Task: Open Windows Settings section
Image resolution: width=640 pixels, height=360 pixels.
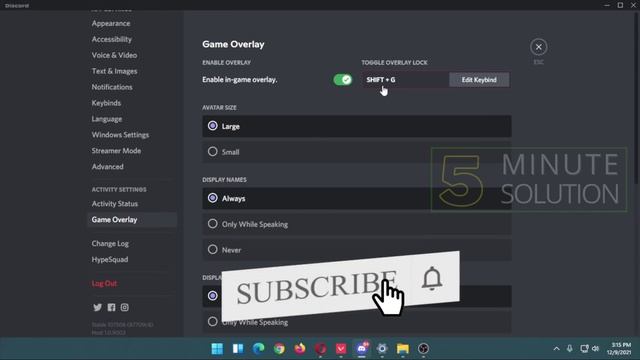Action: [x=120, y=135]
